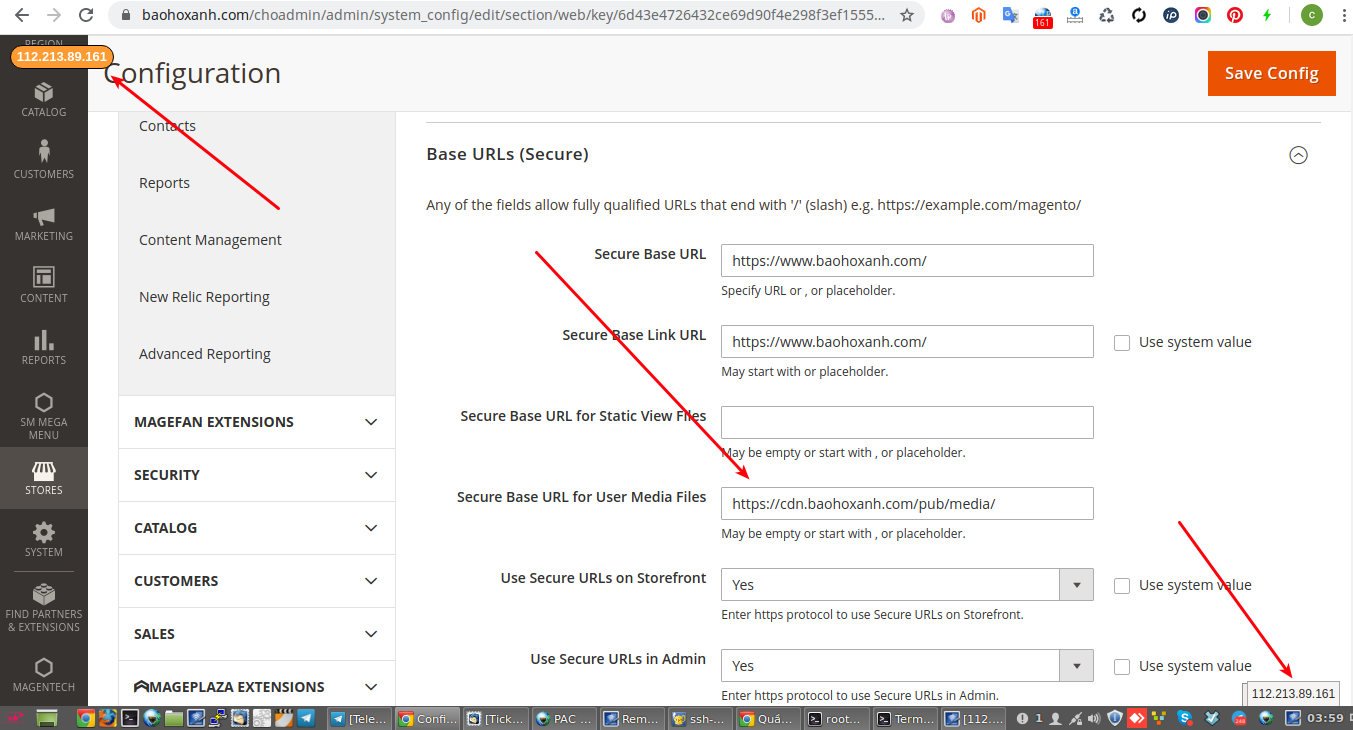Open the Pinterest extension icon
1353x730 pixels.
1235,16
